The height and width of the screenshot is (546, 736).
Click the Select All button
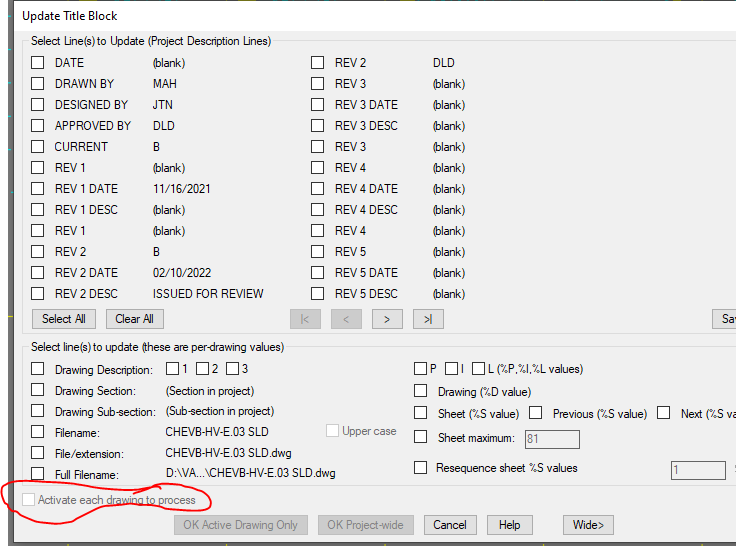pos(64,319)
